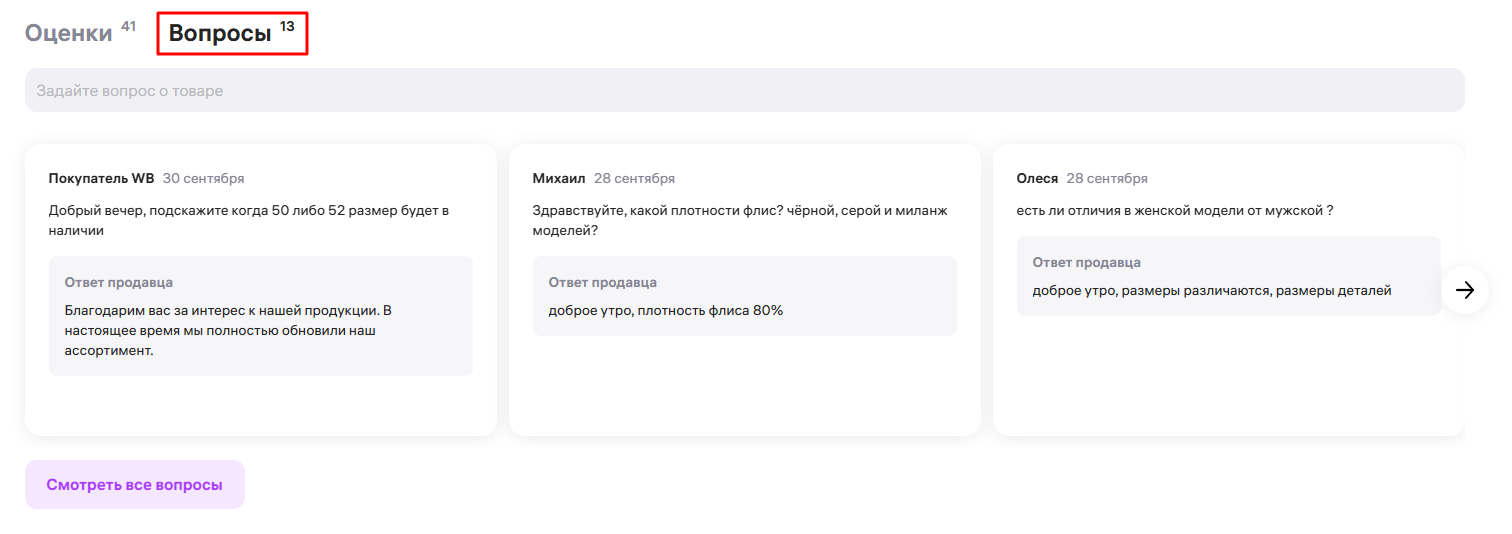
Task: Open all questions via 'Смотреть все вопросы'
Action: pos(134,485)
